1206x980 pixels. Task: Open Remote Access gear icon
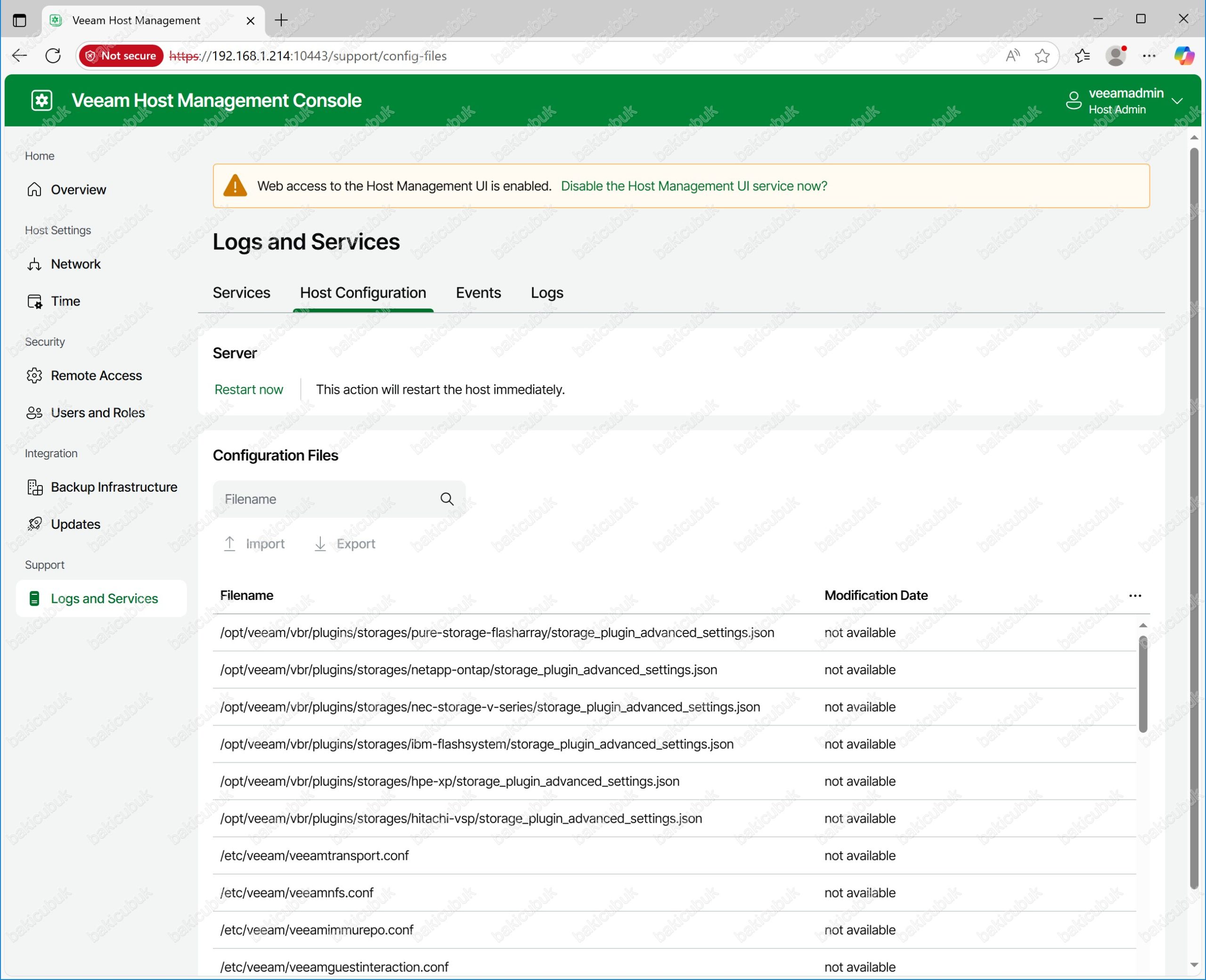(x=34, y=375)
